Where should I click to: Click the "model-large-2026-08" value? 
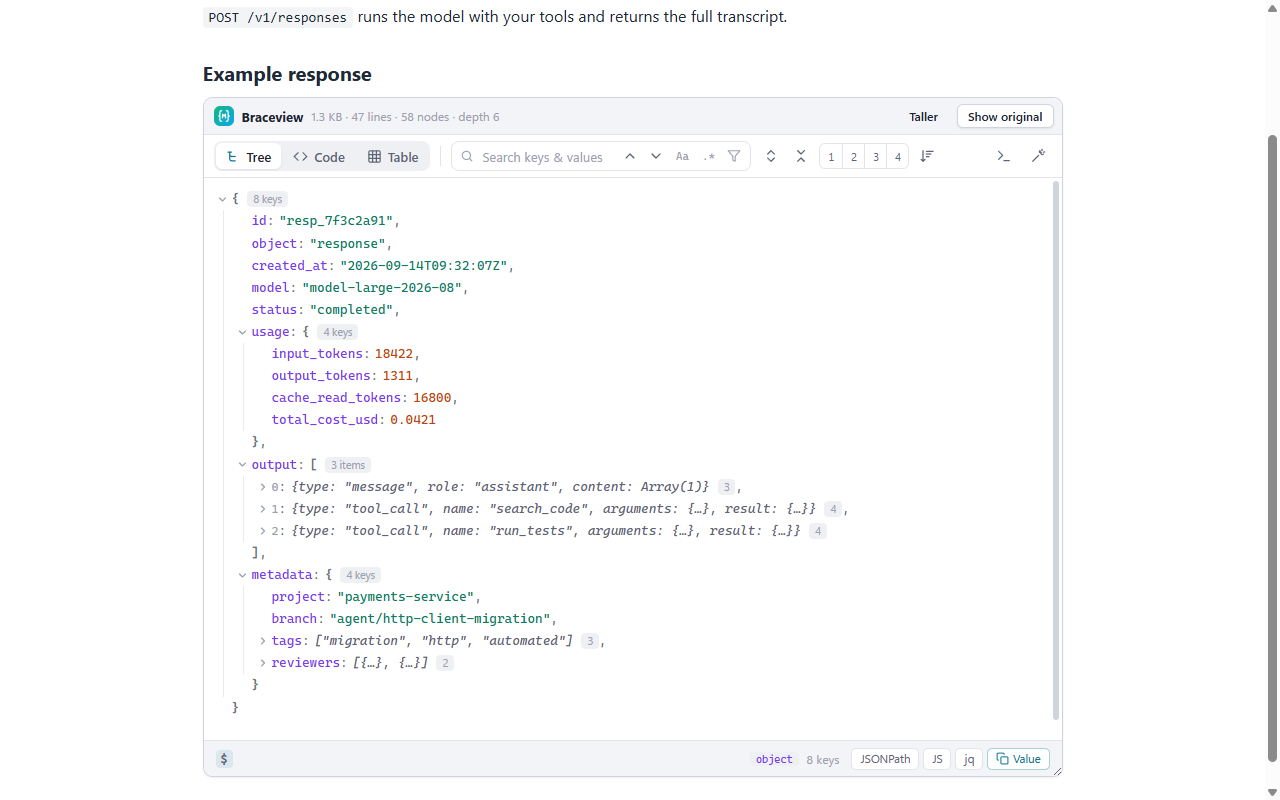382,287
